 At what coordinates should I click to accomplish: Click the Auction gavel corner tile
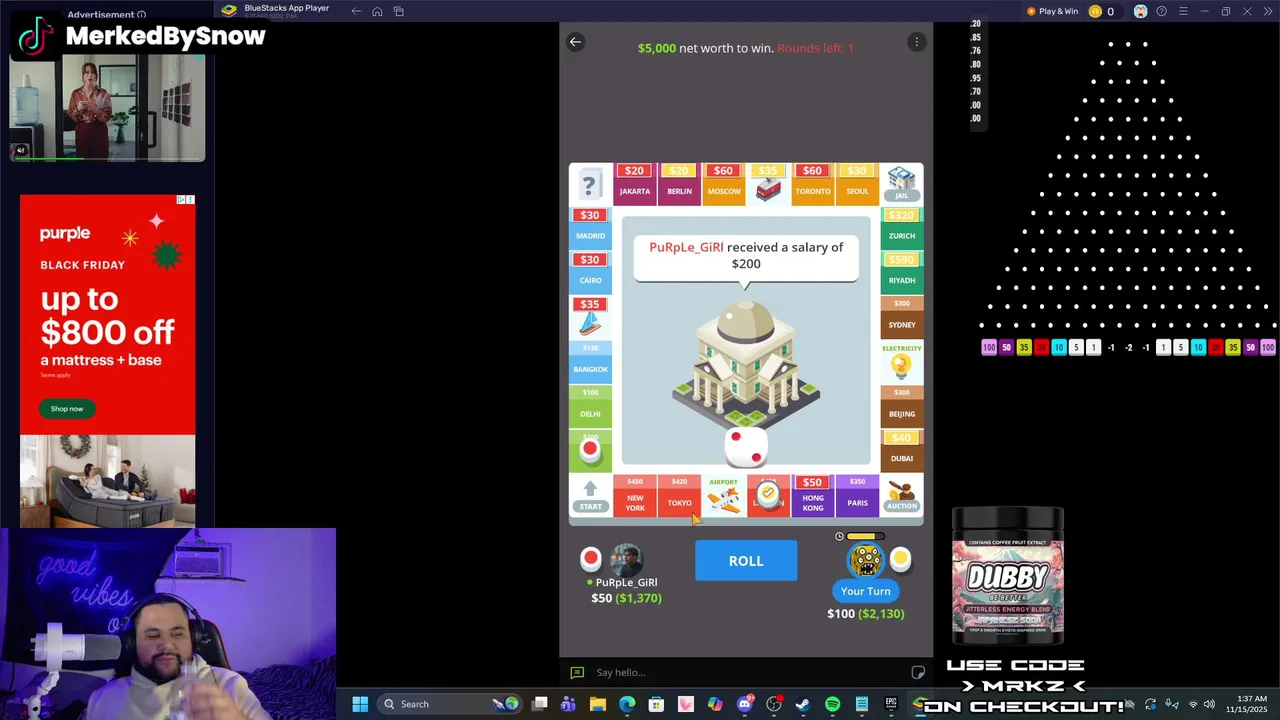click(901, 495)
